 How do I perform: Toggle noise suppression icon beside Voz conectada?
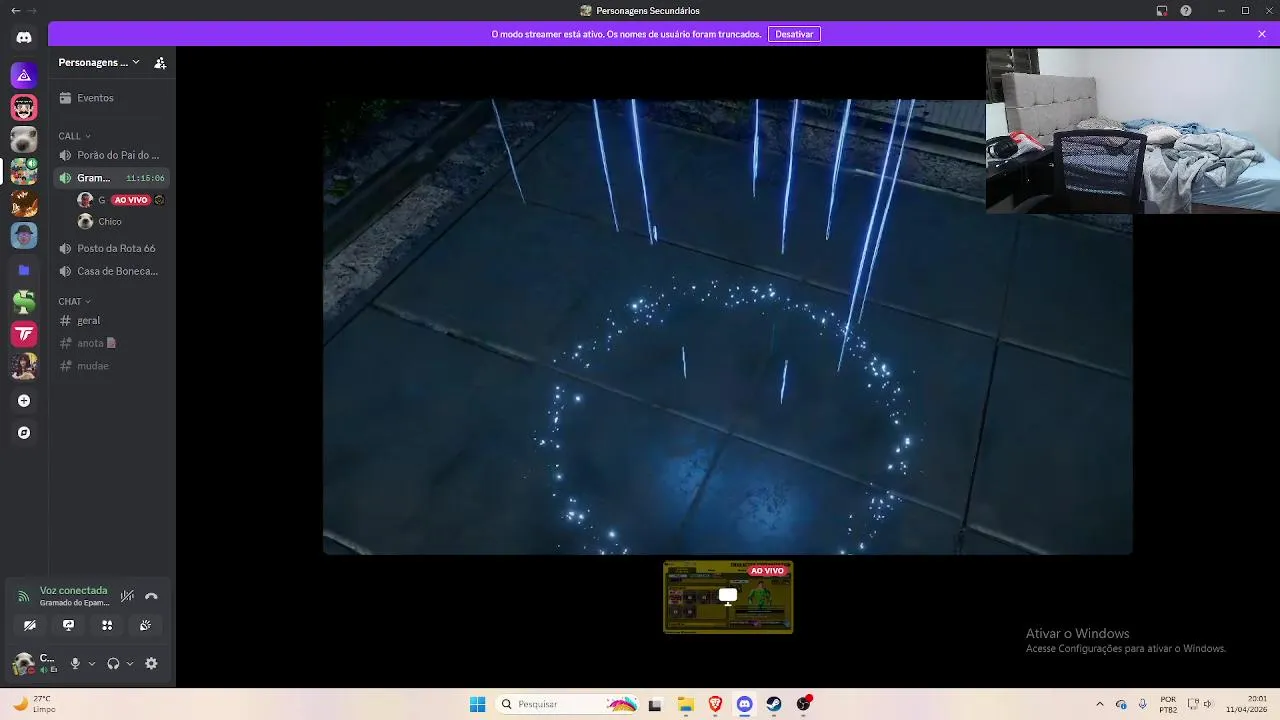coord(127,596)
